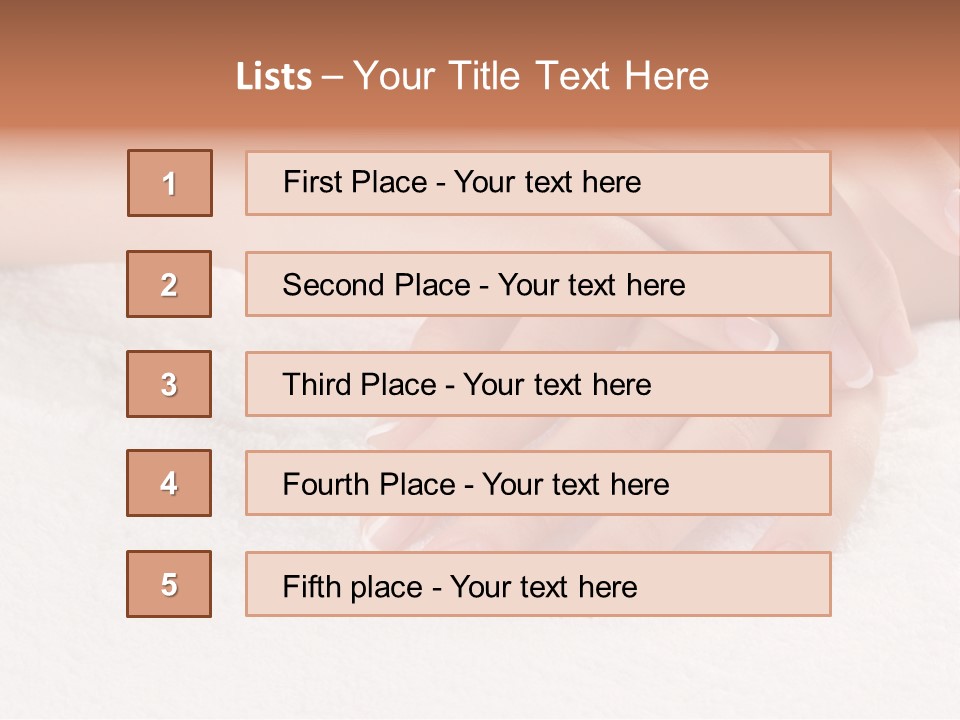The image size is (960, 720).
Task: Click the number 1 box
Action: (x=170, y=183)
